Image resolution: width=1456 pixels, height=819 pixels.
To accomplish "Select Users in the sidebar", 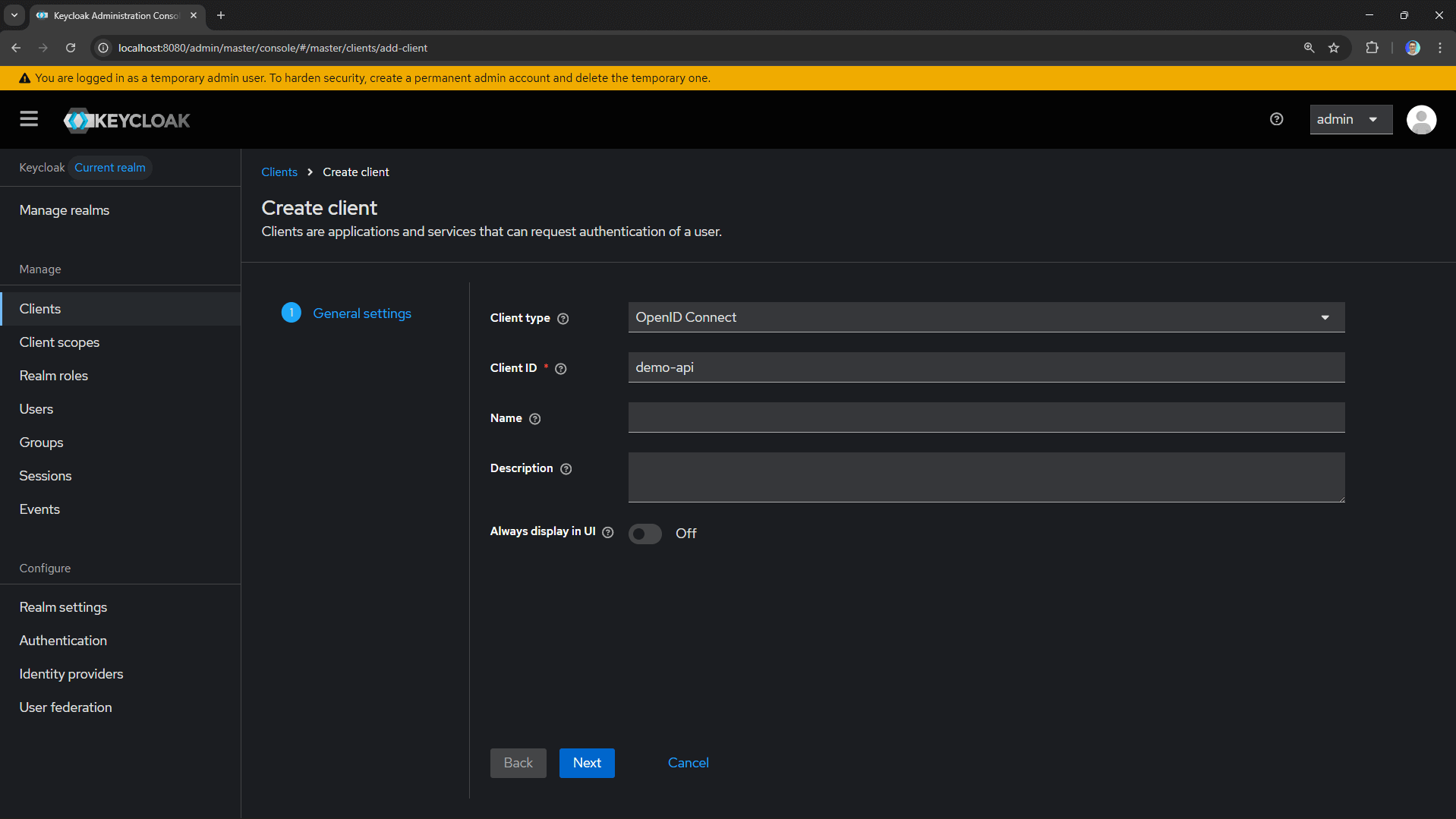I will pos(36,408).
